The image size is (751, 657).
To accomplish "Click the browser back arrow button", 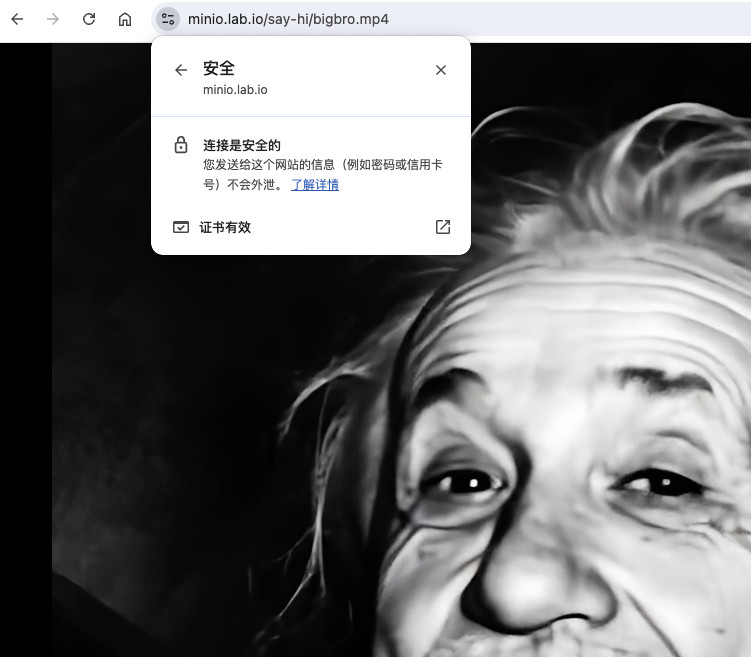I will (17, 19).
